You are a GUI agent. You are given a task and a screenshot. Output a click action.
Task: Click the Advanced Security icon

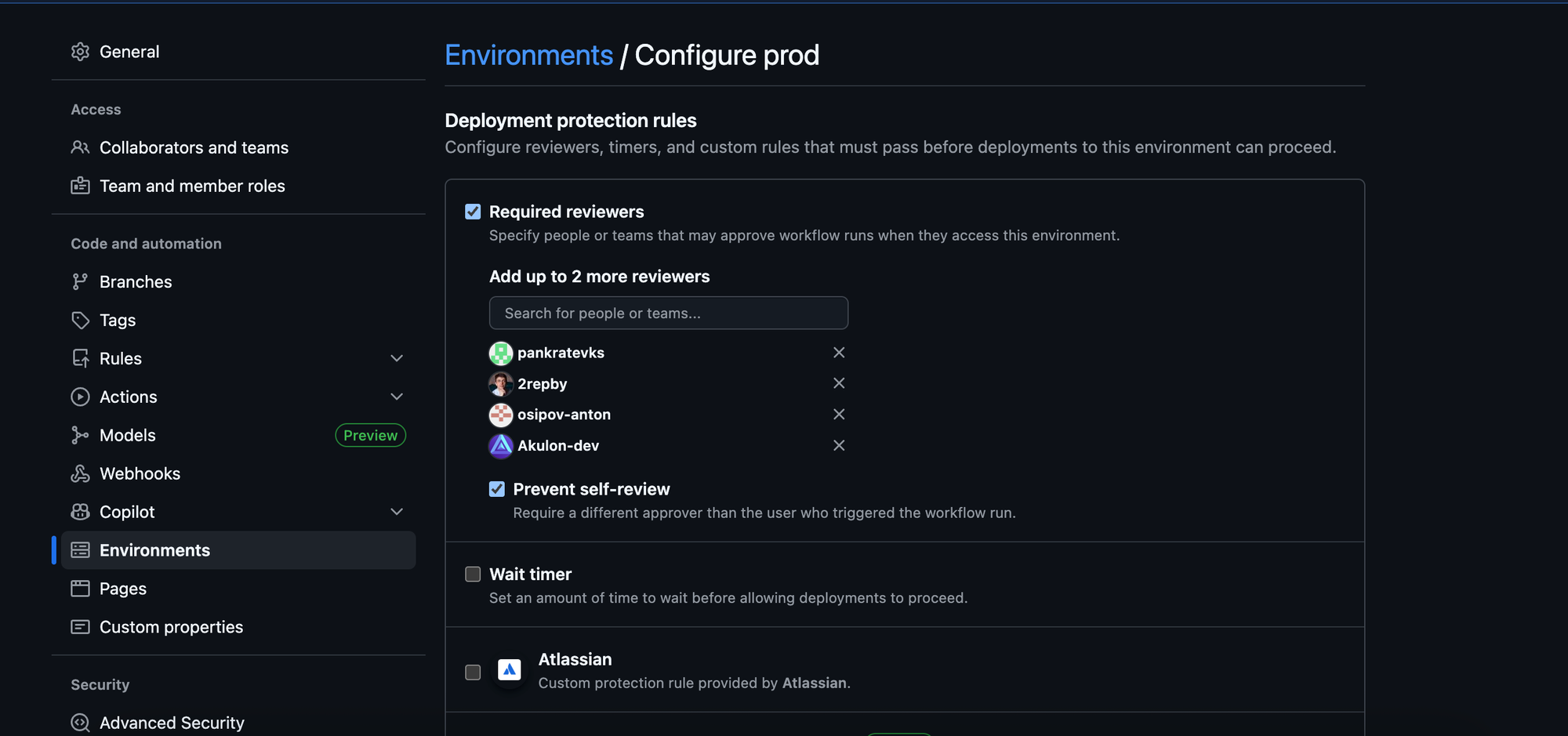tap(80, 723)
